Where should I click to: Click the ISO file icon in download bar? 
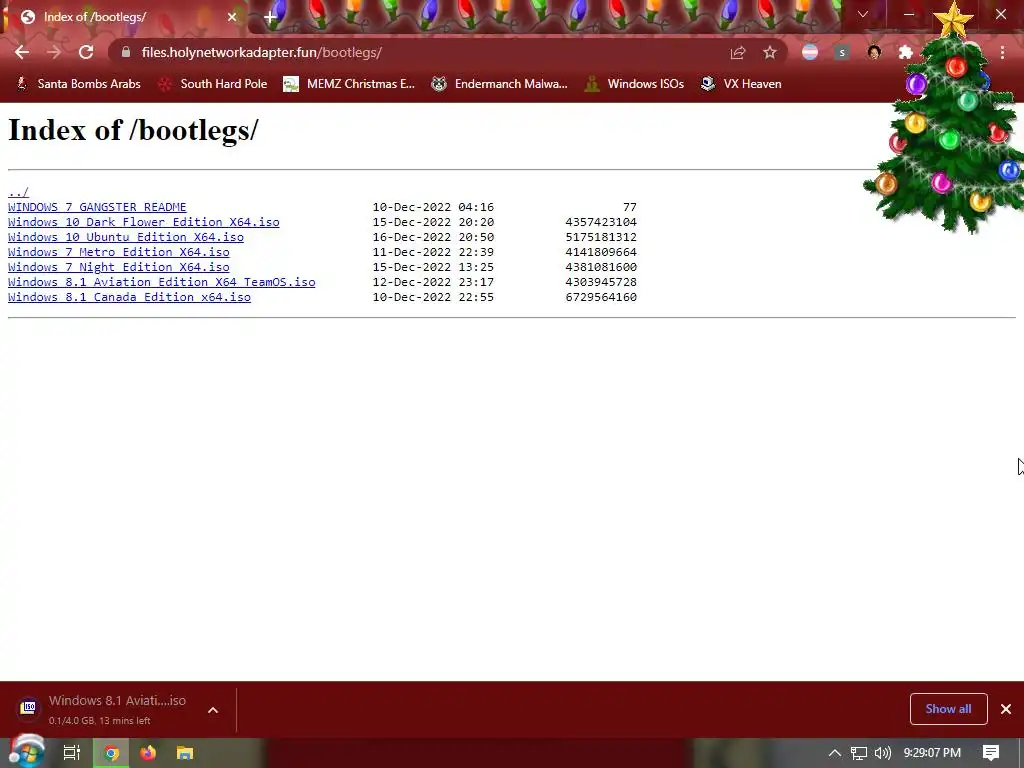pos(28,707)
